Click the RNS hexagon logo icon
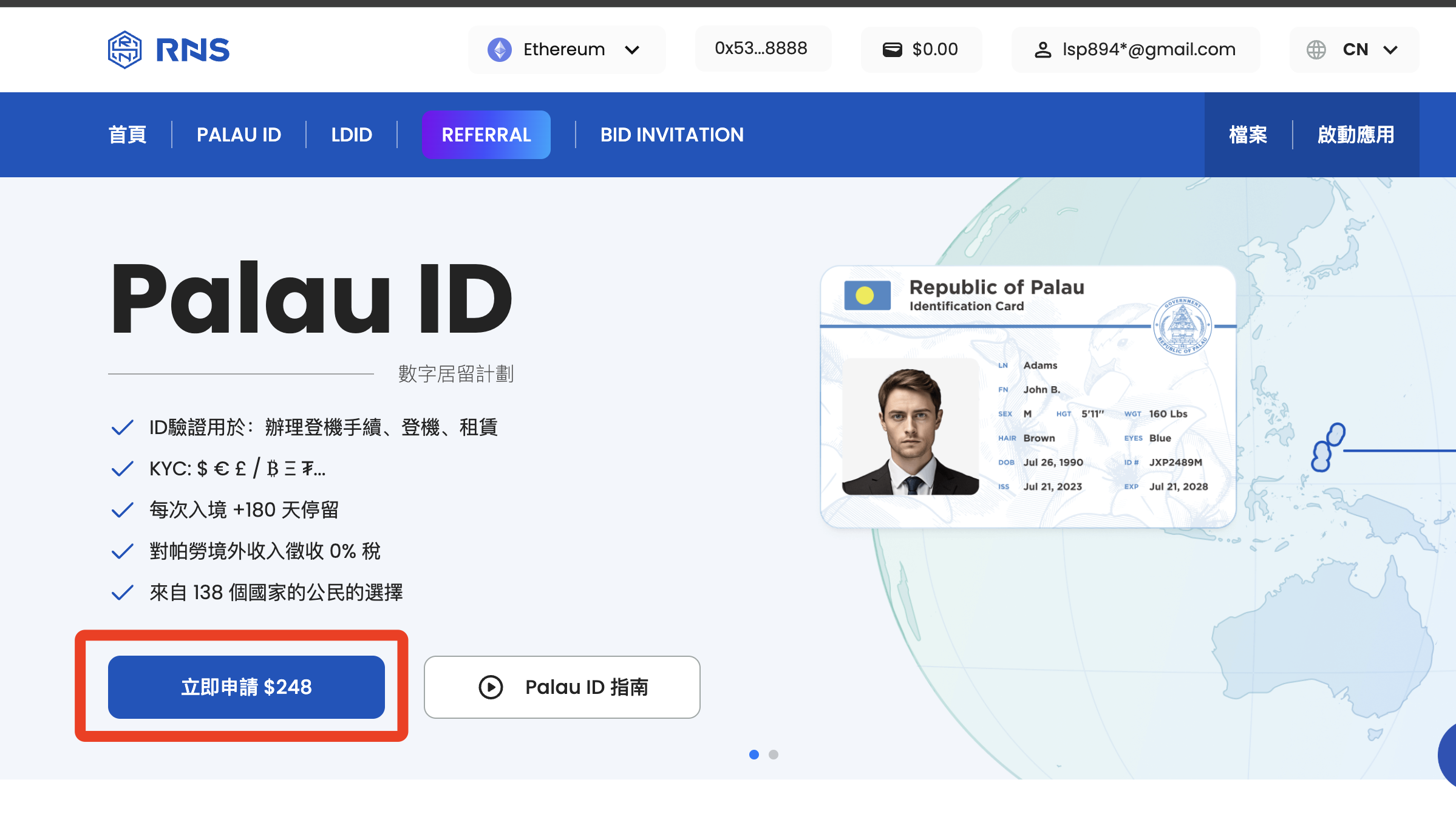 click(124, 49)
